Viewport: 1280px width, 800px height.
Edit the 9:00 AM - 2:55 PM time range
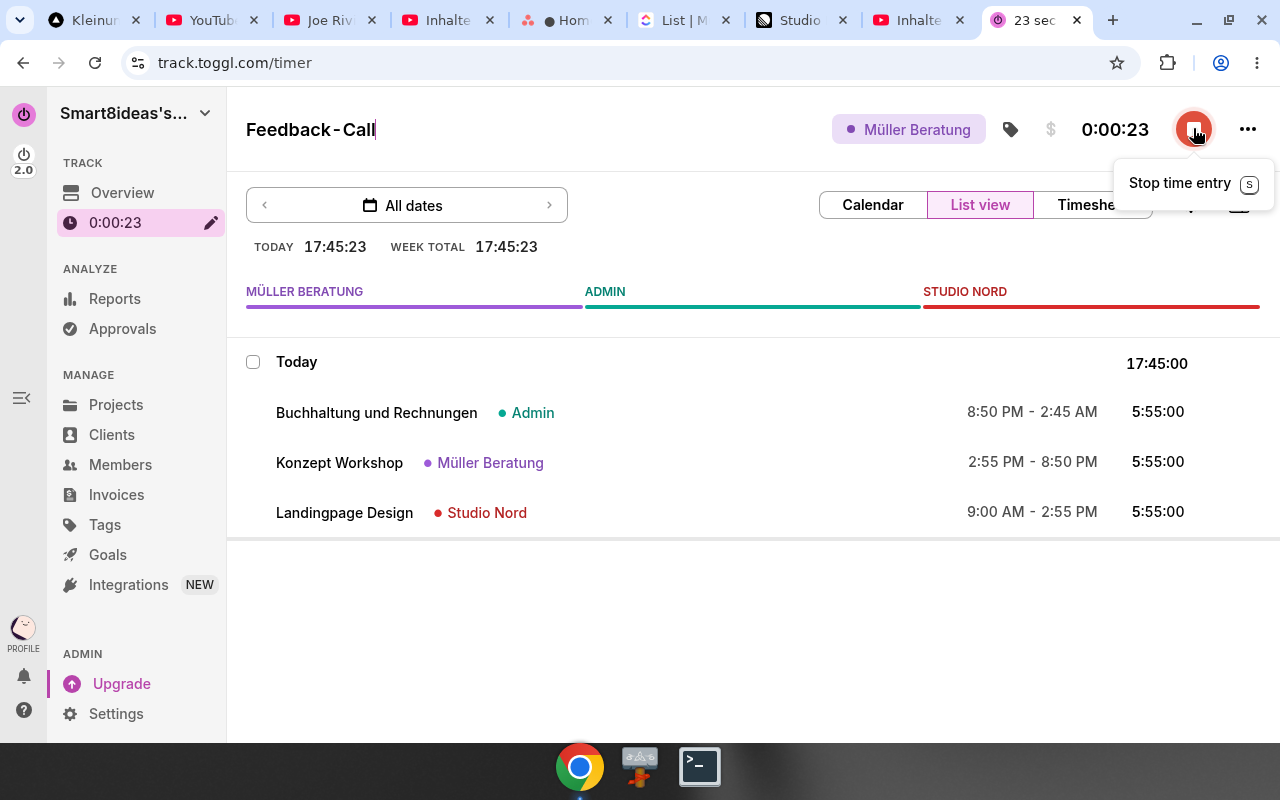tap(1032, 512)
